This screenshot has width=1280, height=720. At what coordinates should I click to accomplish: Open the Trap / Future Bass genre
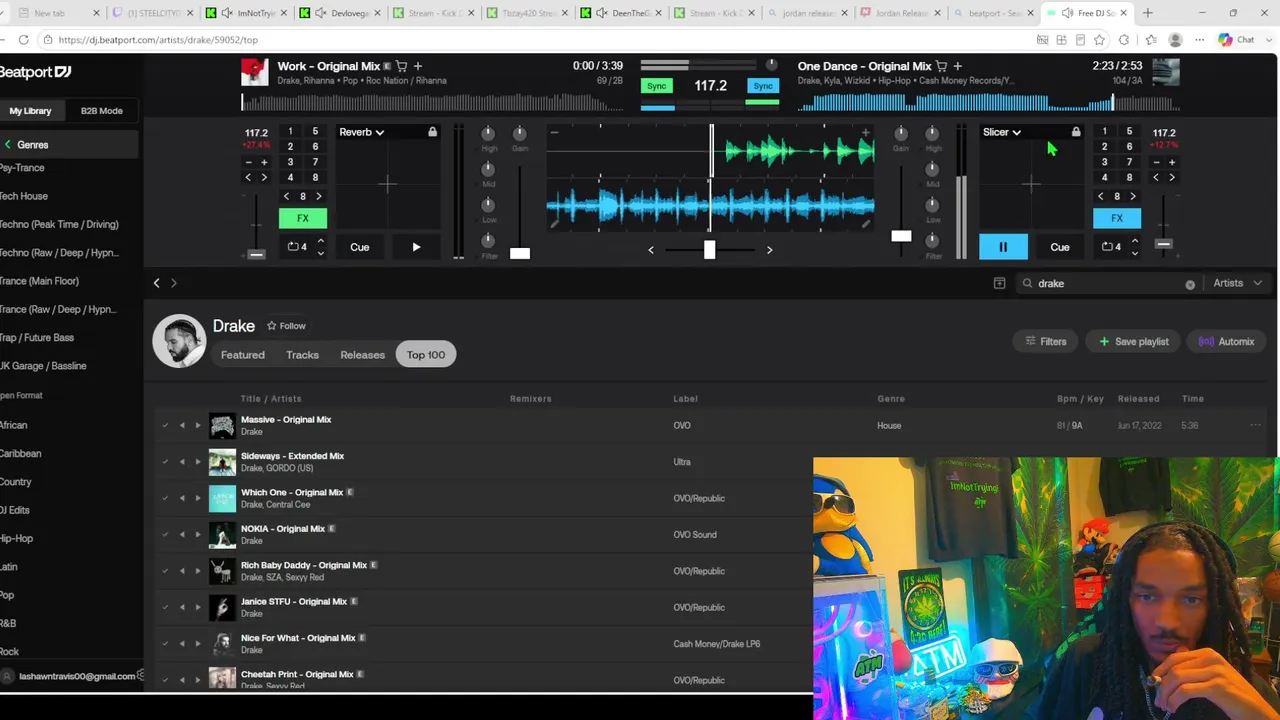(37, 338)
